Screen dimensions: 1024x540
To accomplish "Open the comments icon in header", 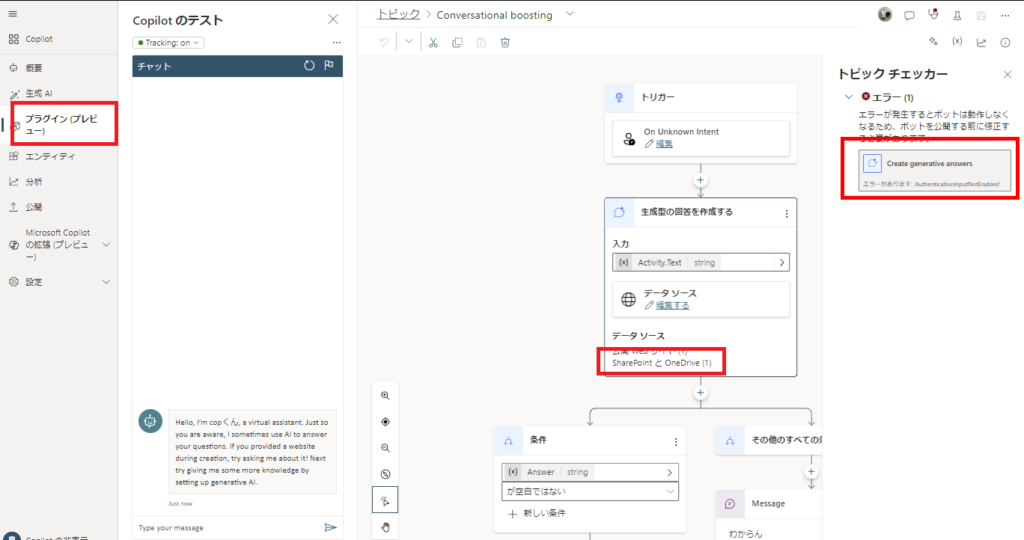I will click(909, 16).
